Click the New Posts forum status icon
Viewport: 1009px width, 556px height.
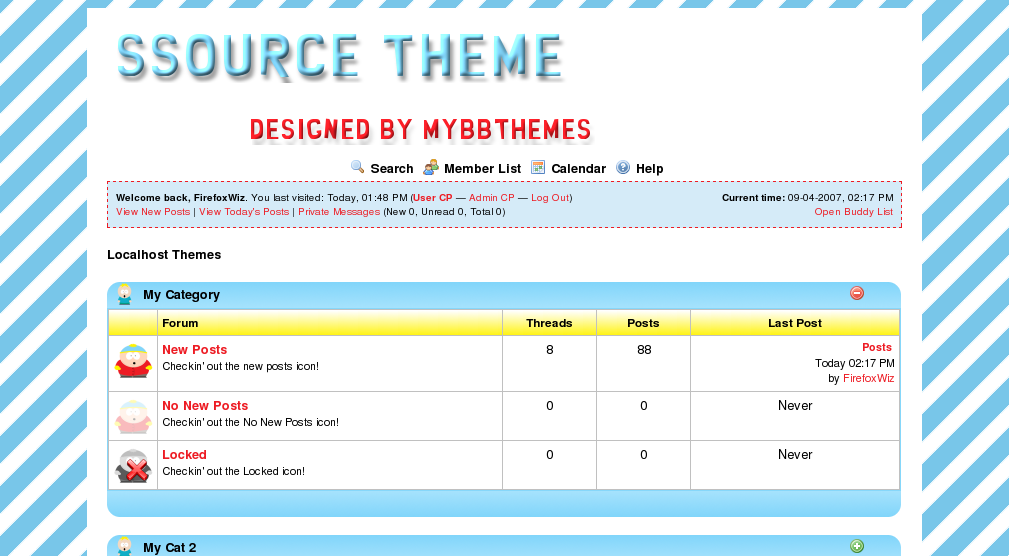pyautogui.click(x=133, y=361)
